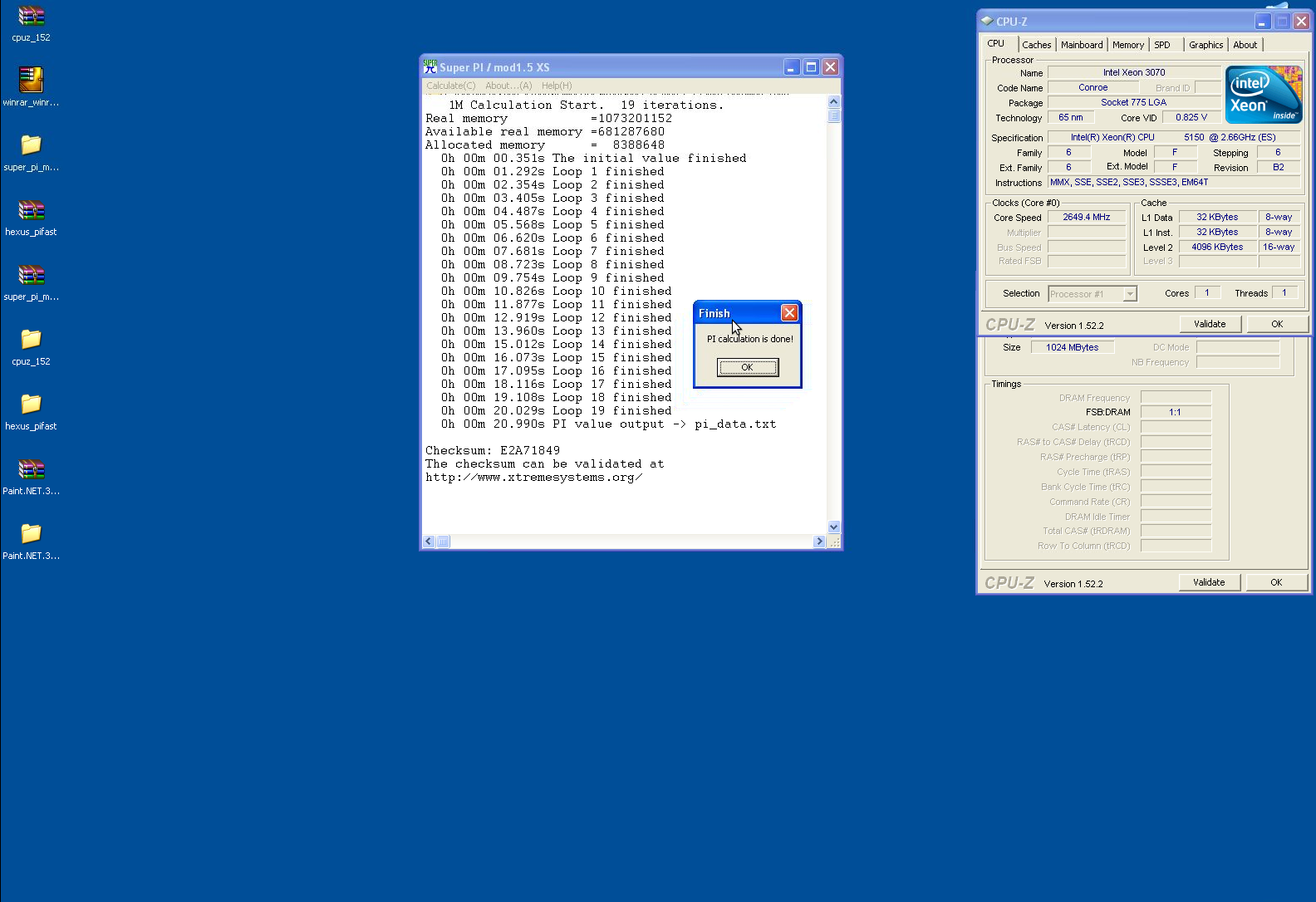Click Super PI horizontal scroll right arrow
The image size is (1316, 902).
click(x=820, y=542)
